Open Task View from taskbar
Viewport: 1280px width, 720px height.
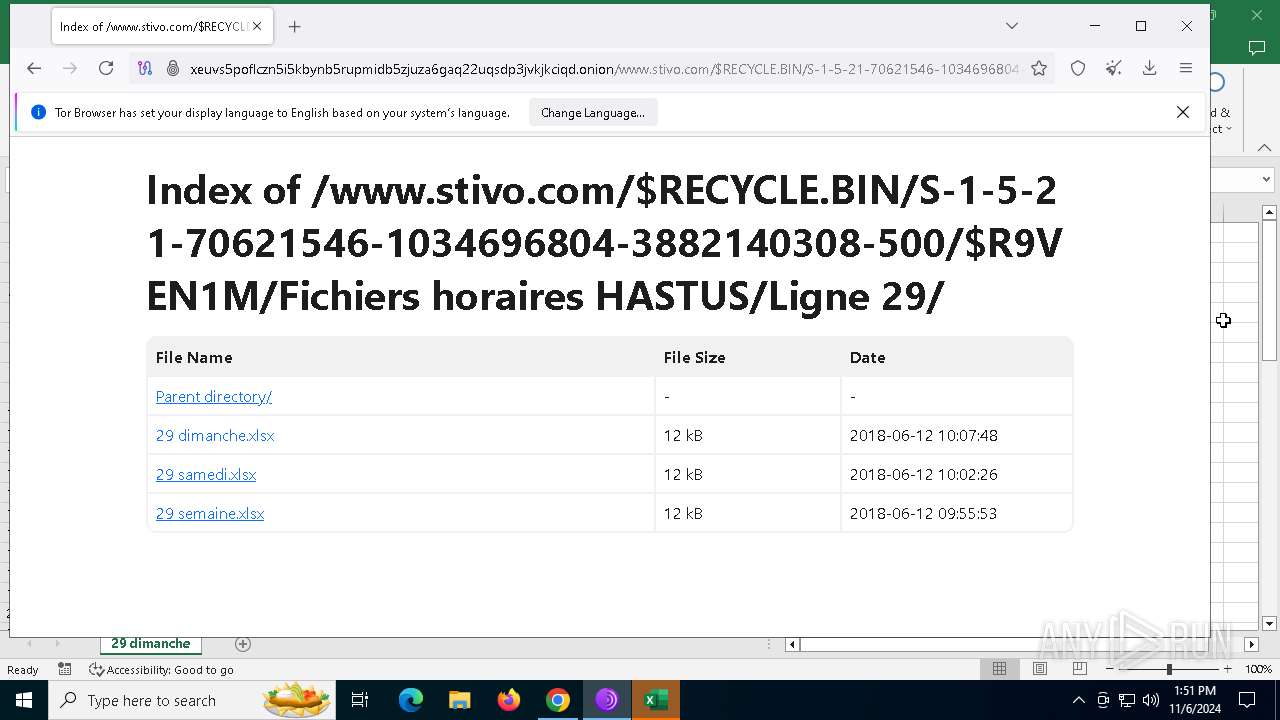pyautogui.click(x=361, y=700)
